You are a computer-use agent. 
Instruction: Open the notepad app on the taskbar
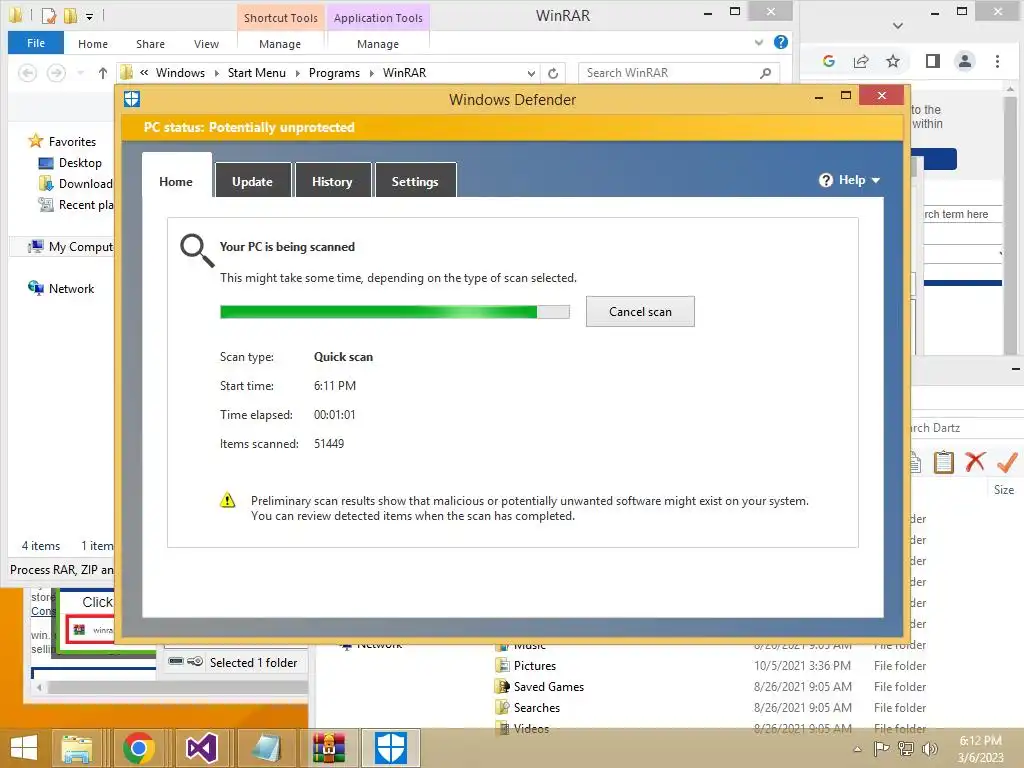tap(264, 748)
